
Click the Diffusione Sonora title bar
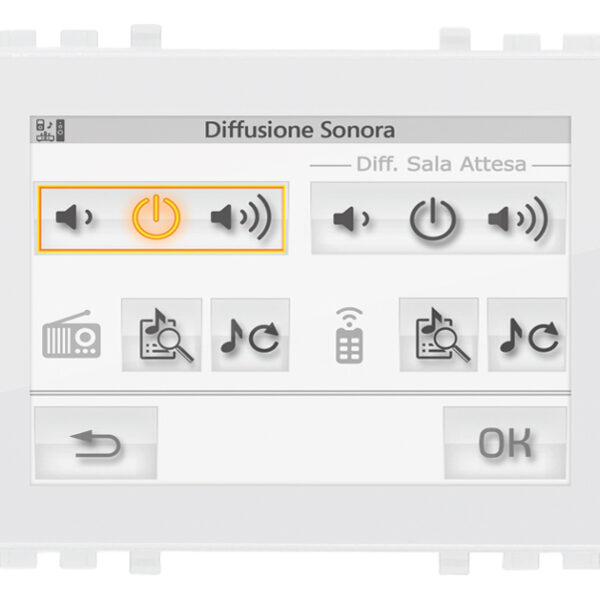coord(300,130)
